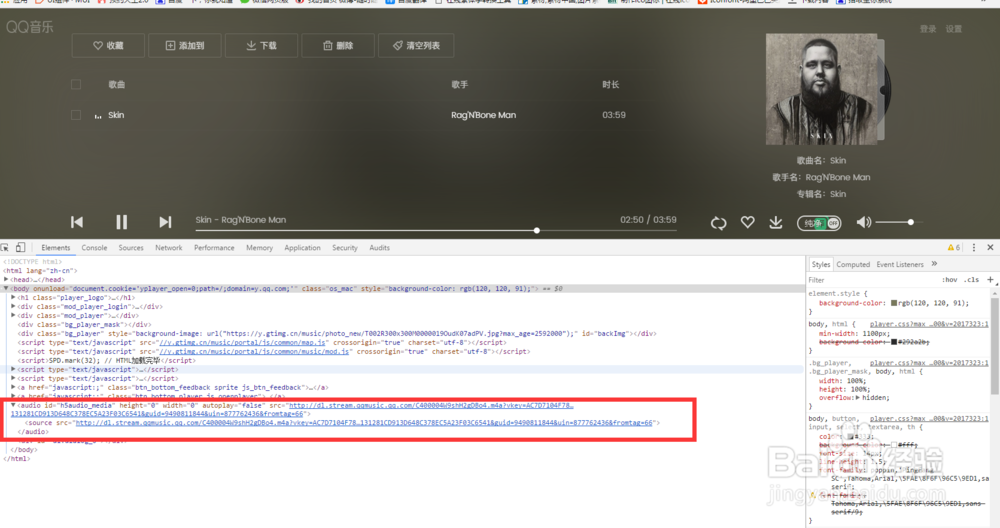The width and height of the screenshot is (1000, 528).
Task: Expand the head element node
Action: (6, 279)
